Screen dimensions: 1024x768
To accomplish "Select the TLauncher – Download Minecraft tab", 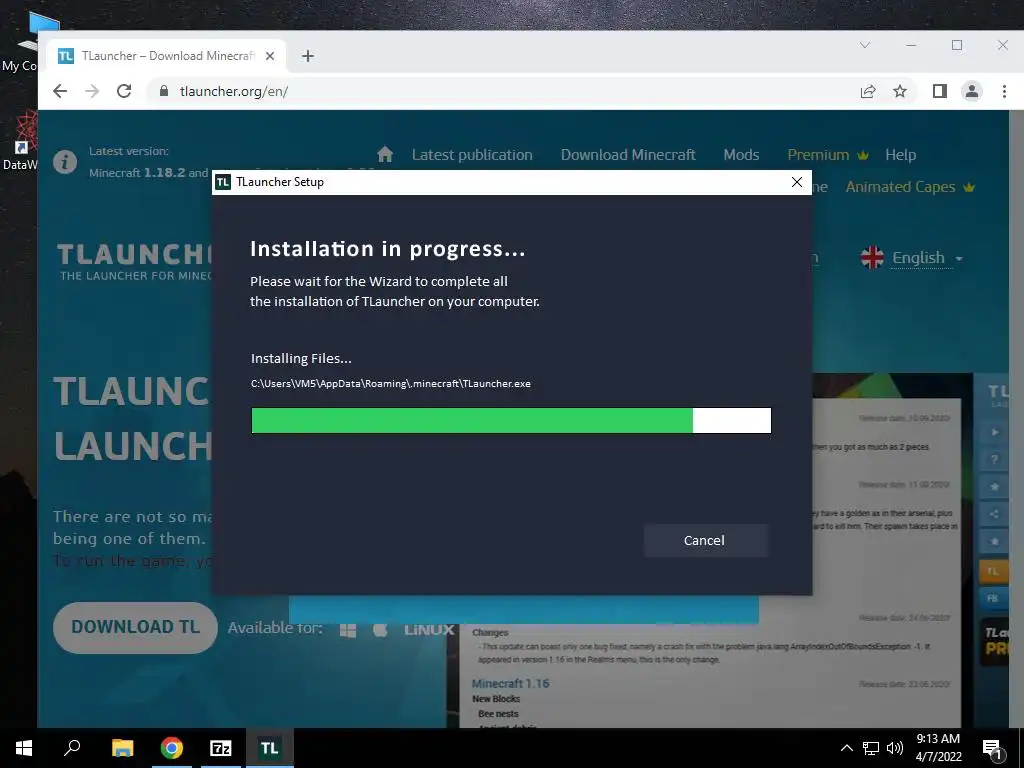I will [167, 56].
